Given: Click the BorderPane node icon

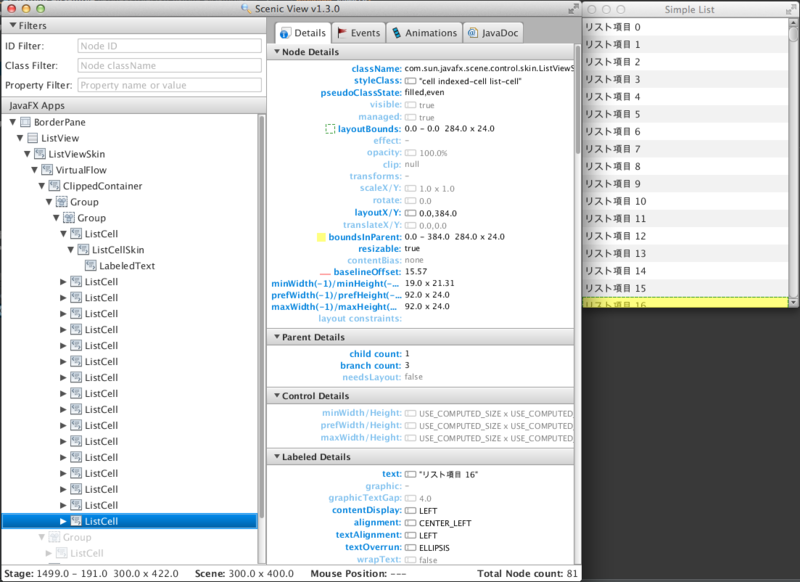Looking at the screenshot, I should 26,122.
